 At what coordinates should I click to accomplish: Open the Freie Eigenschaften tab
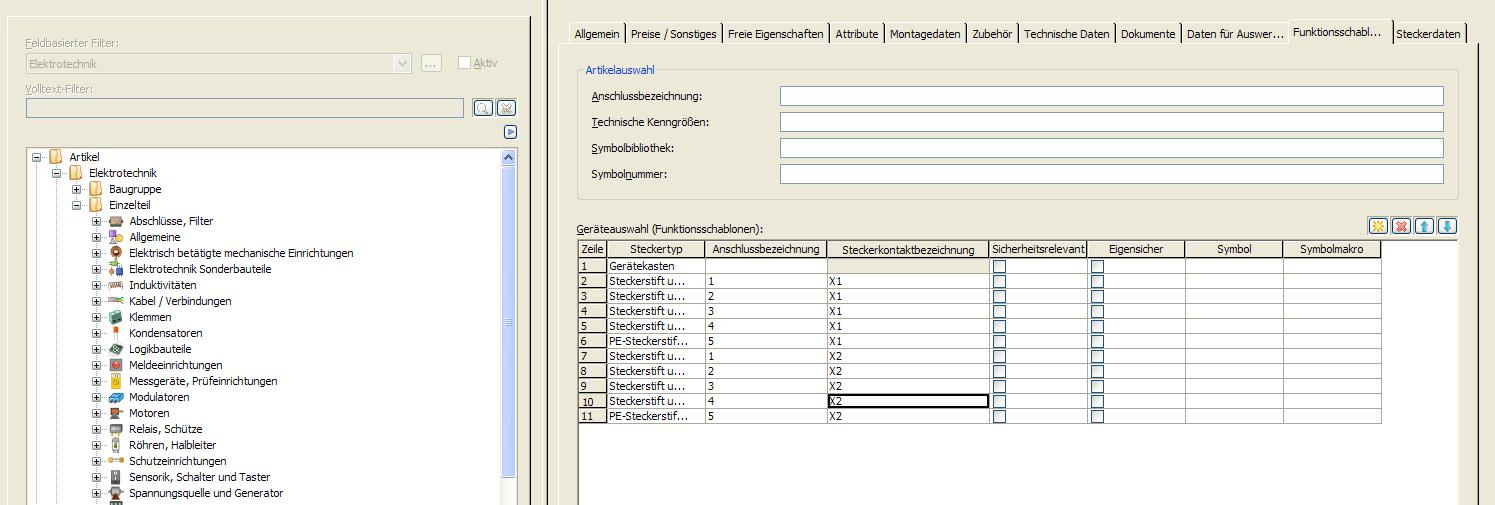[776, 34]
